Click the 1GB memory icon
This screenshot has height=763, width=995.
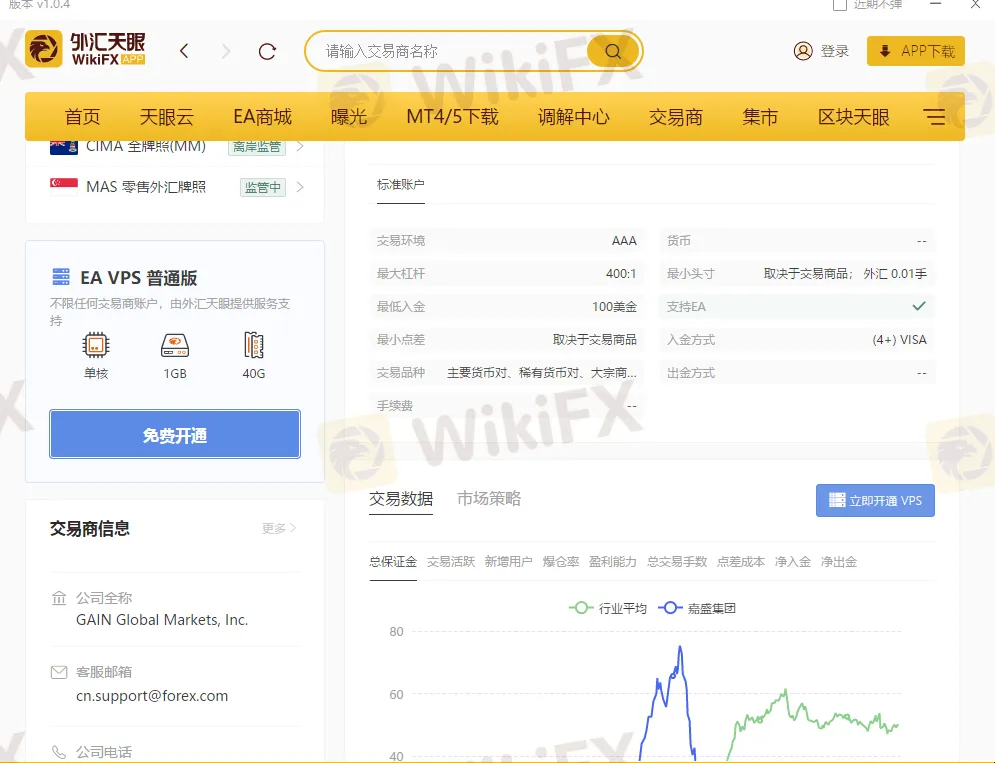(174, 345)
